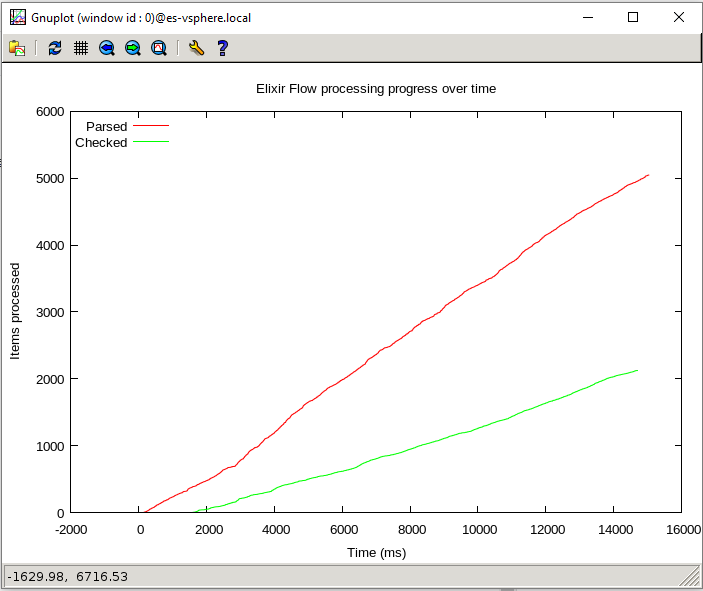Click y-axis tick label 5000
This screenshot has width=703, height=591.
pos(50,179)
